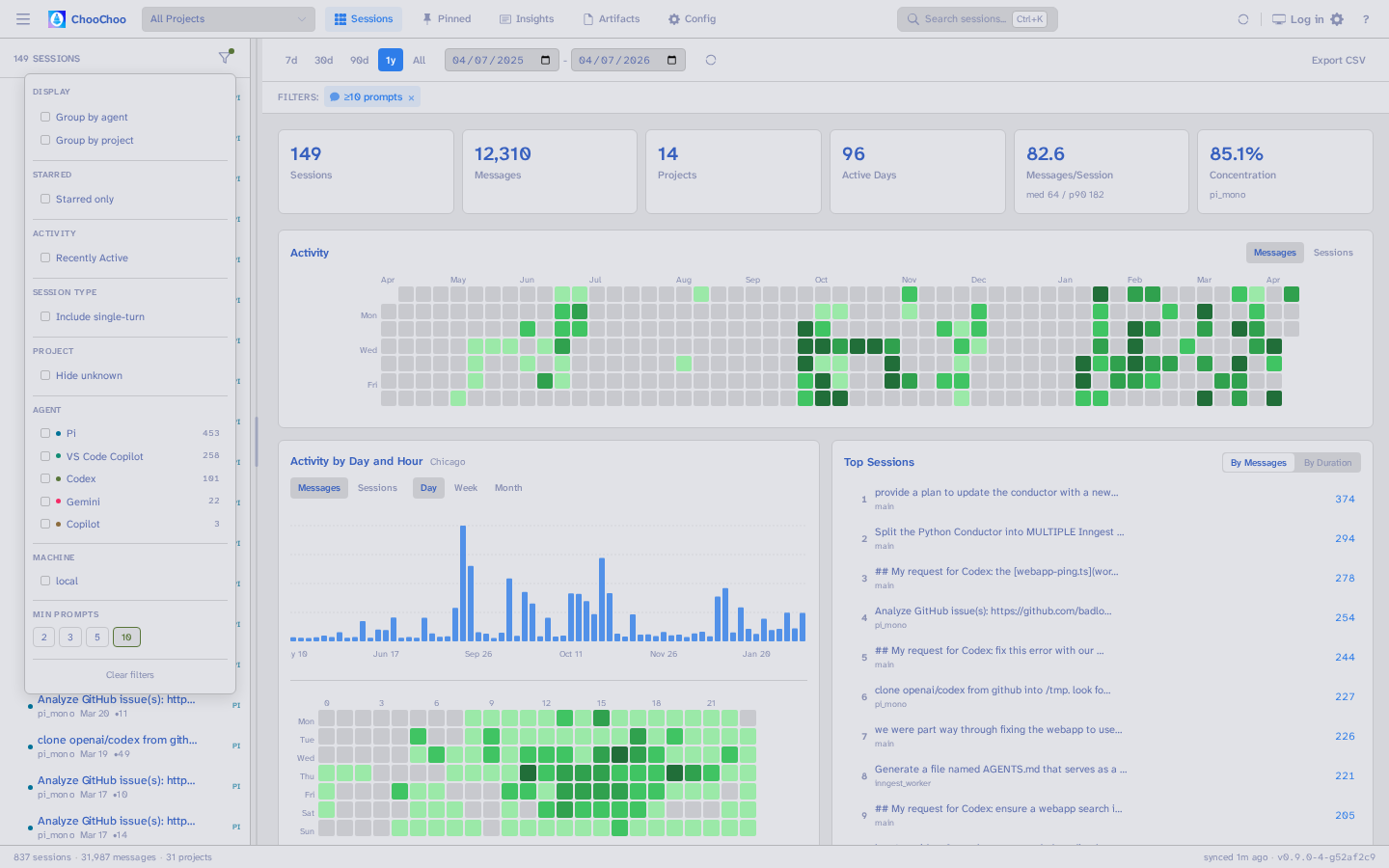Set minimum prompts to 5
Viewport: 1389px width, 868px height.
click(x=96, y=637)
